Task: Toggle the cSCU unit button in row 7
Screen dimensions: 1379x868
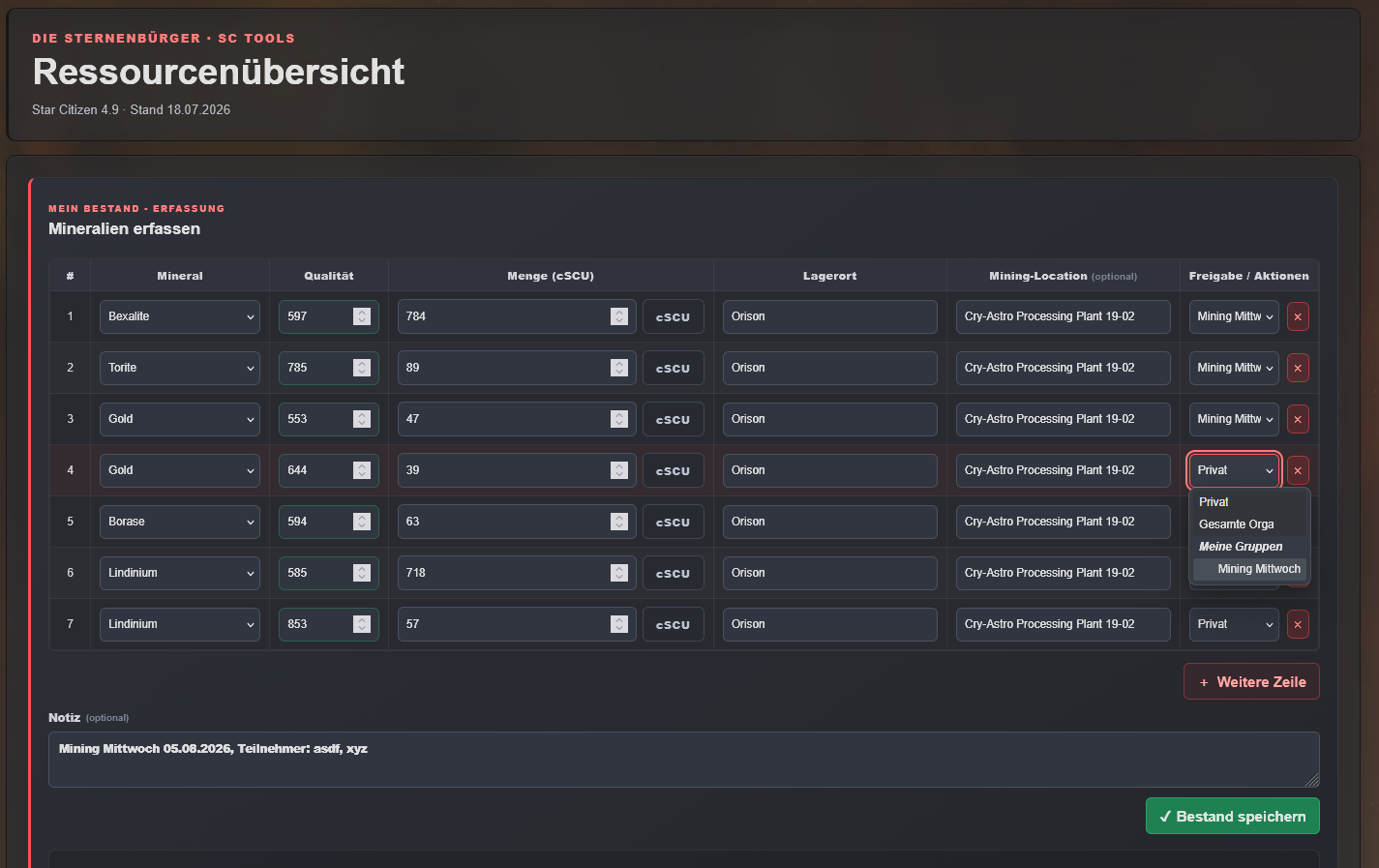Action: point(673,624)
